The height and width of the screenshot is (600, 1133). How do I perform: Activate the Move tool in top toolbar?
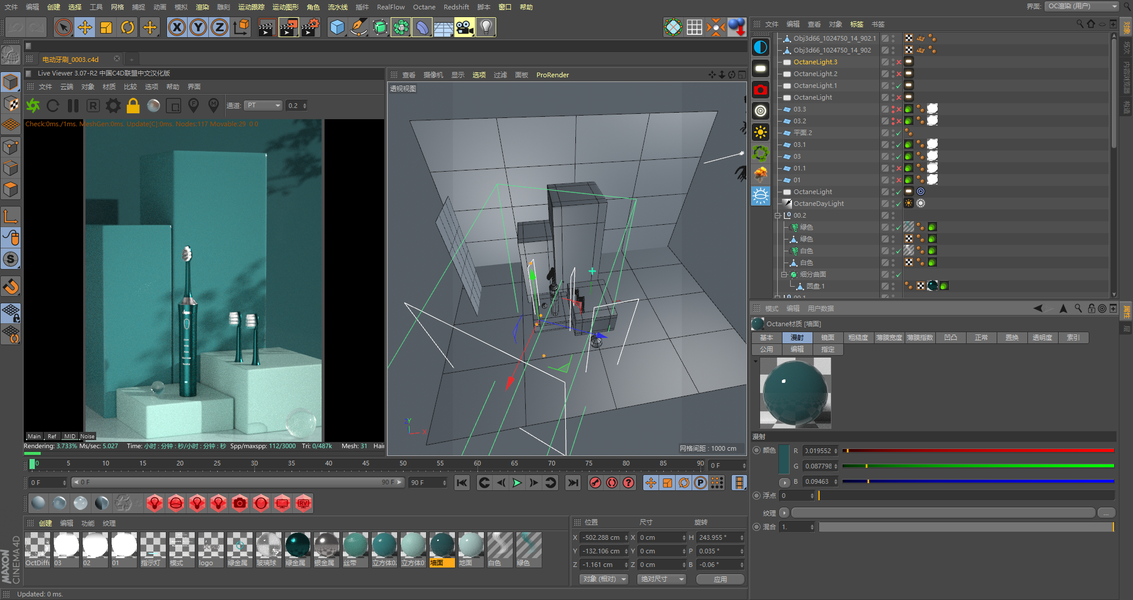(85, 27)
